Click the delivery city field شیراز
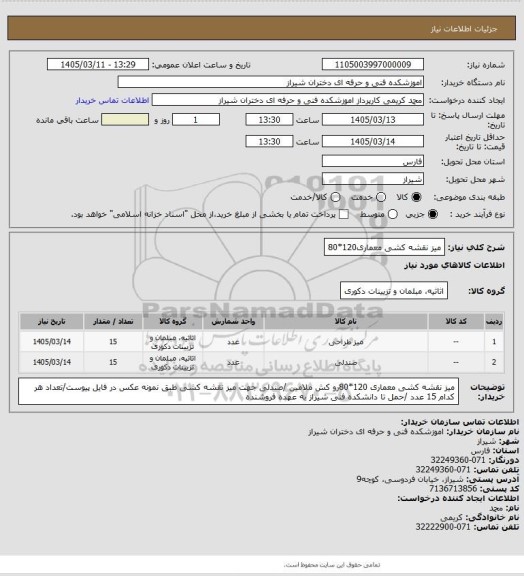This screenshot has height=576, width=524. tap(373, 179)
